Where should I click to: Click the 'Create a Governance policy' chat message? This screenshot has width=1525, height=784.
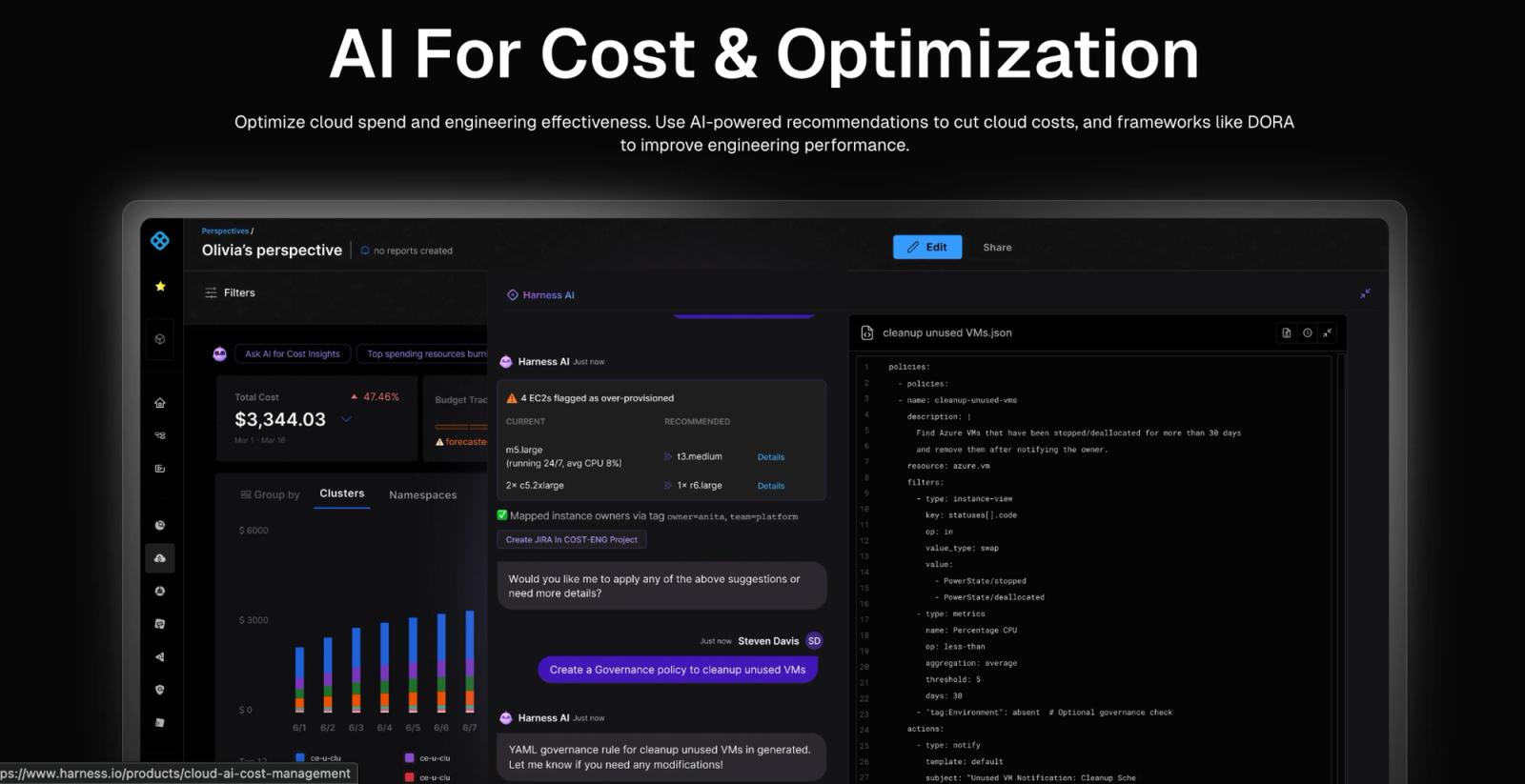pos(678,670)
